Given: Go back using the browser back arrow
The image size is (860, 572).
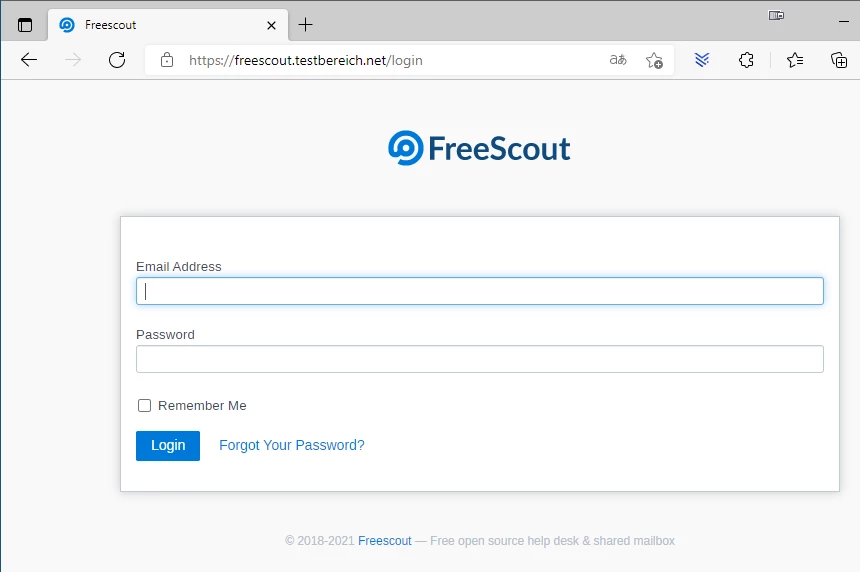Looking at the screenshot, I should tap(29, 60).
